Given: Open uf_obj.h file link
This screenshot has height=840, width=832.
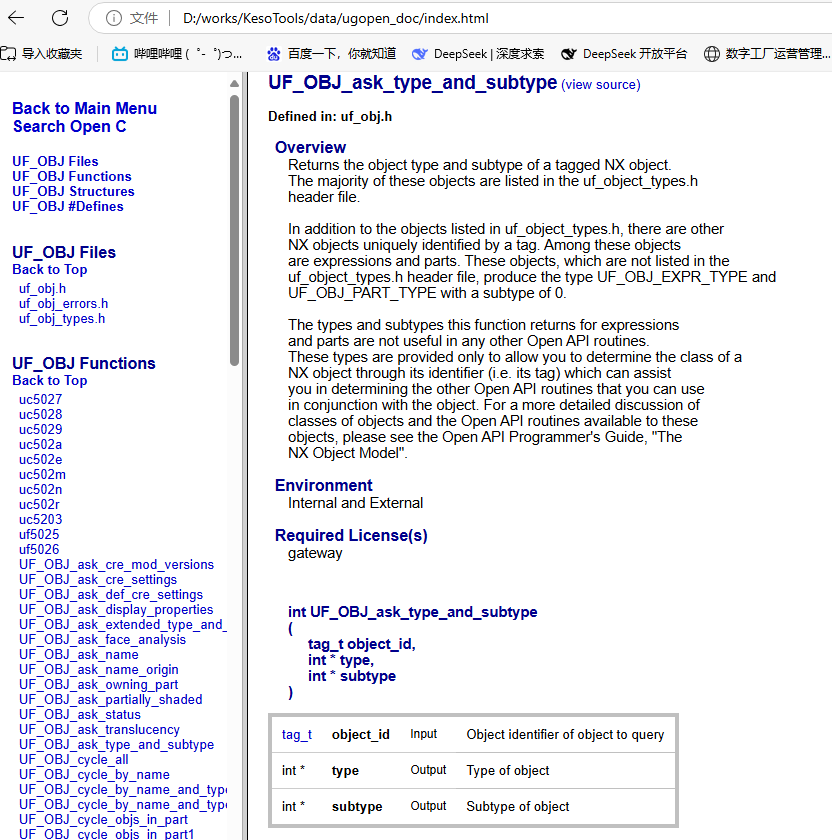Looking at the screenshot, I should pyautogui.click(x=42, y=289).
